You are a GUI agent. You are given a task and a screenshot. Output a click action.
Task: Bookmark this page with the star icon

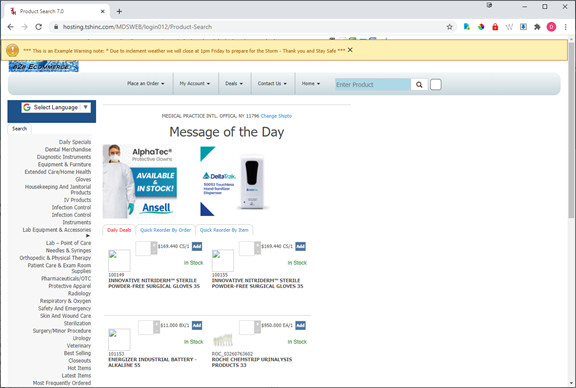449,27
